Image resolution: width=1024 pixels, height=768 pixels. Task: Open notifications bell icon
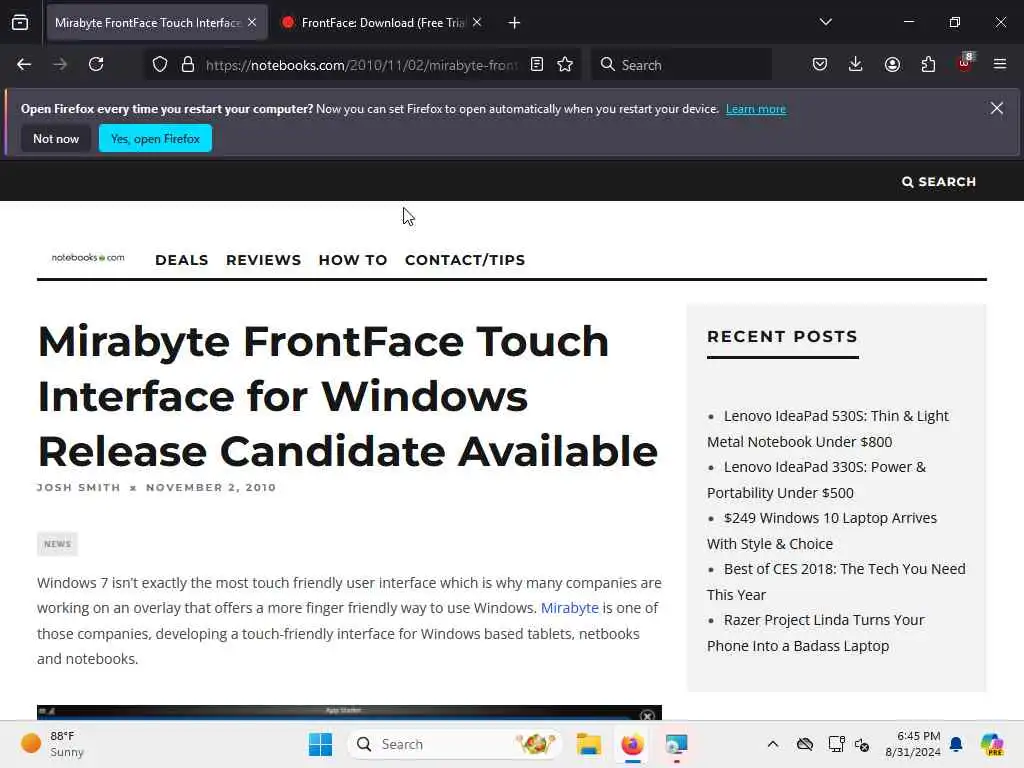tap(956, 744)
